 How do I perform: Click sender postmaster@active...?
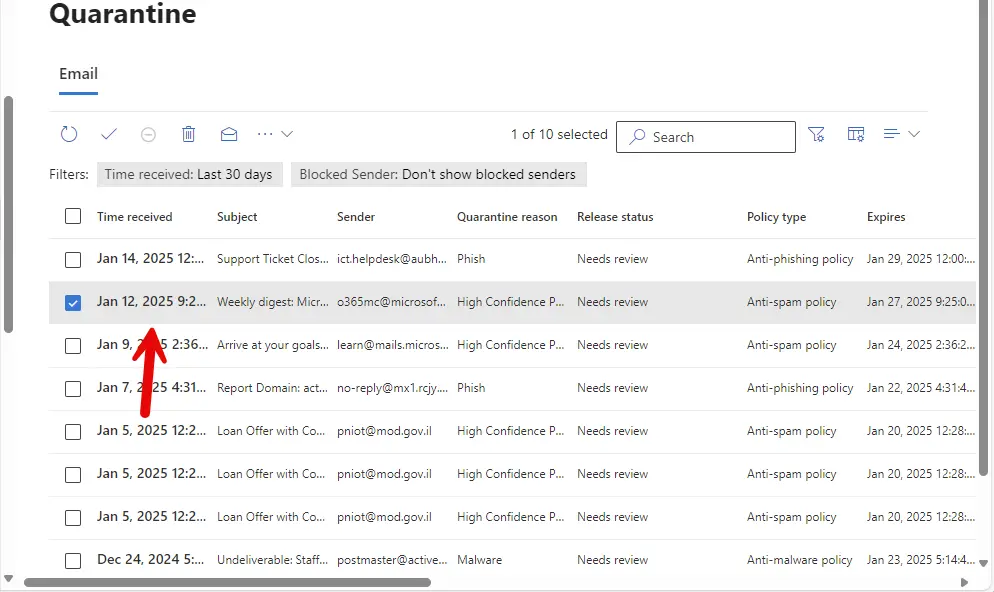coord(392,560)
